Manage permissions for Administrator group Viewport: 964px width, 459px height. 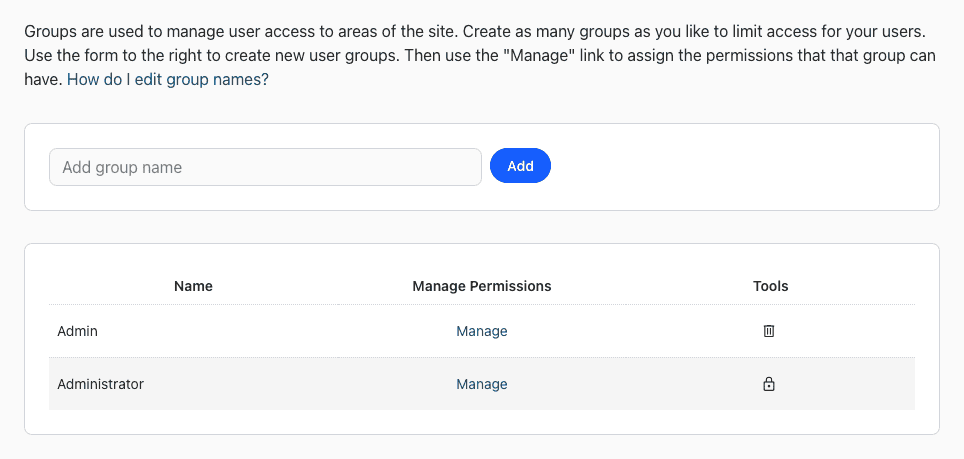click(482, 384)
